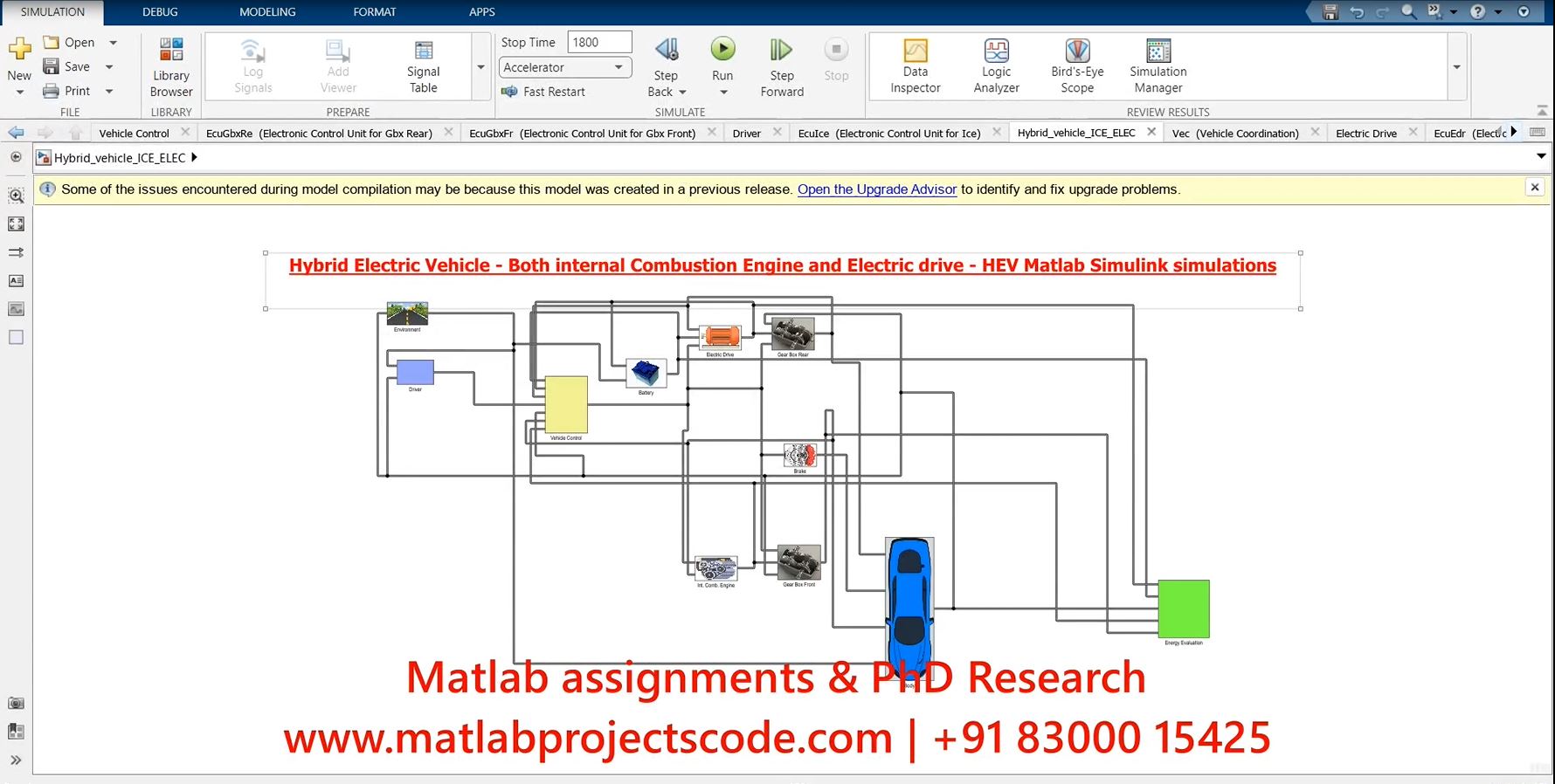
Task: Run the simulation
Action: [722, 49]
